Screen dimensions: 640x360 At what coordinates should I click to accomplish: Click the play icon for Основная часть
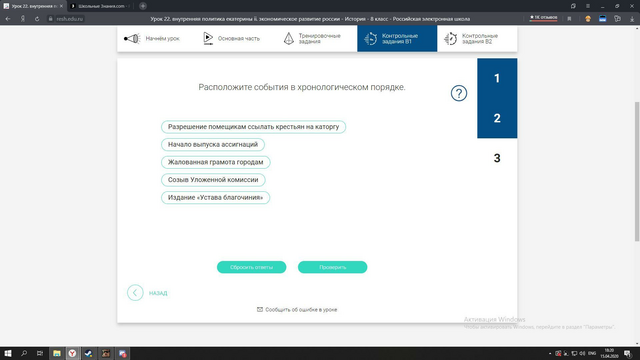208,38
